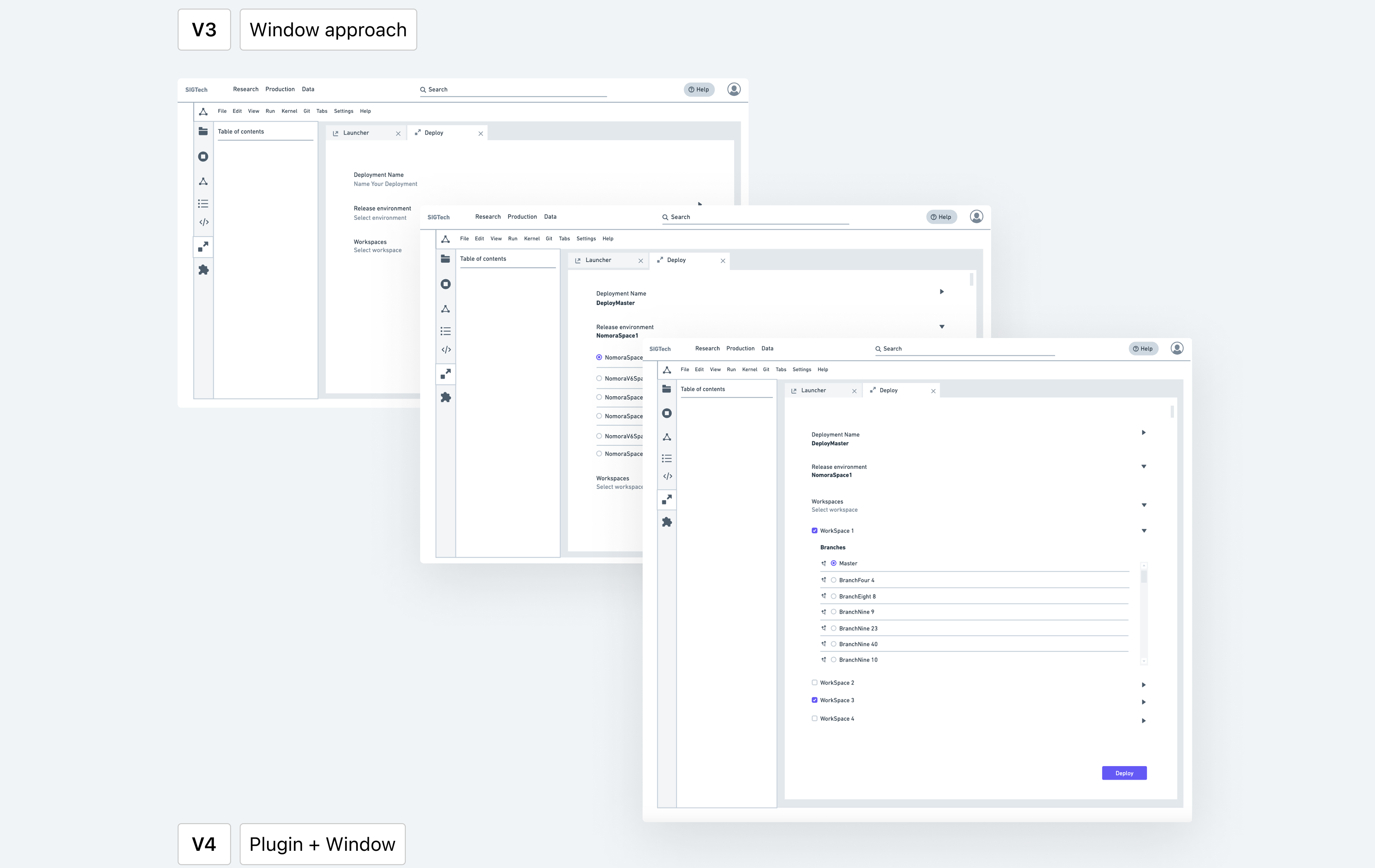Uncheck the WorkSpace 3 checkbox
Viewport: 1375px width, 868px height.
[x=814, y=700]
